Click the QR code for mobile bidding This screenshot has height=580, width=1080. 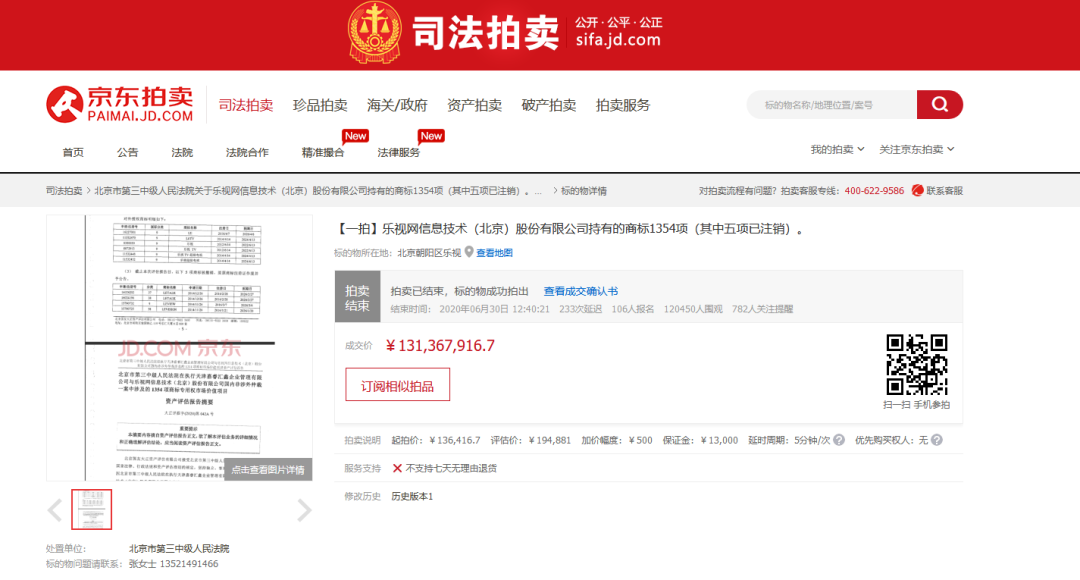coord(916,364)
